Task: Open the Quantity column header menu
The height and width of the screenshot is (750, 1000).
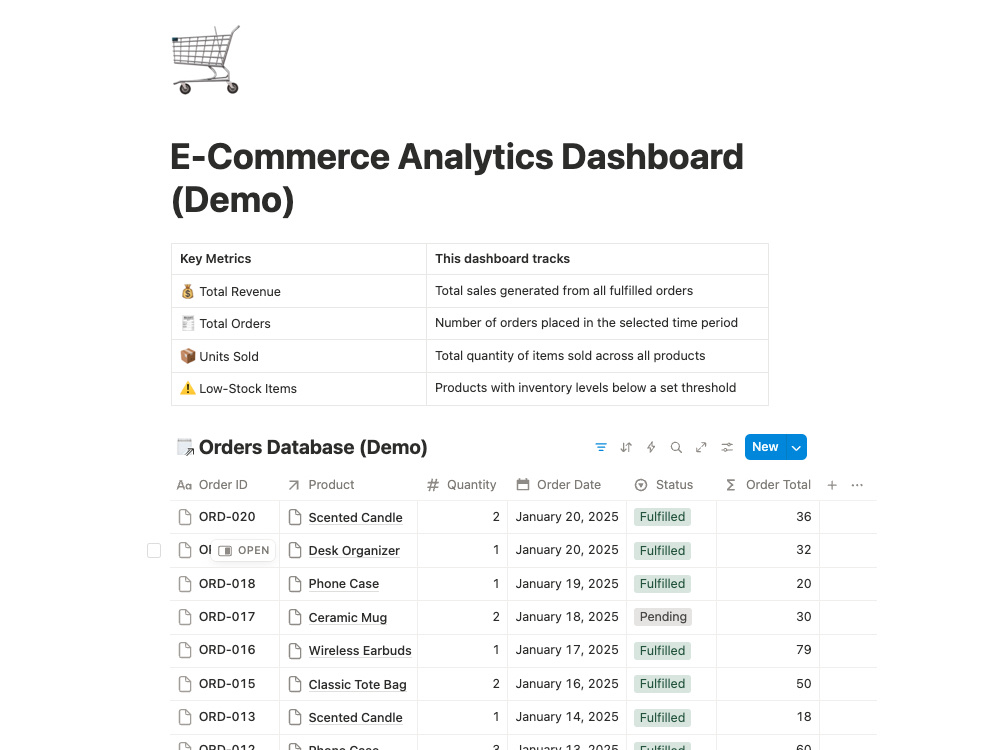Action: click(462, 485)
